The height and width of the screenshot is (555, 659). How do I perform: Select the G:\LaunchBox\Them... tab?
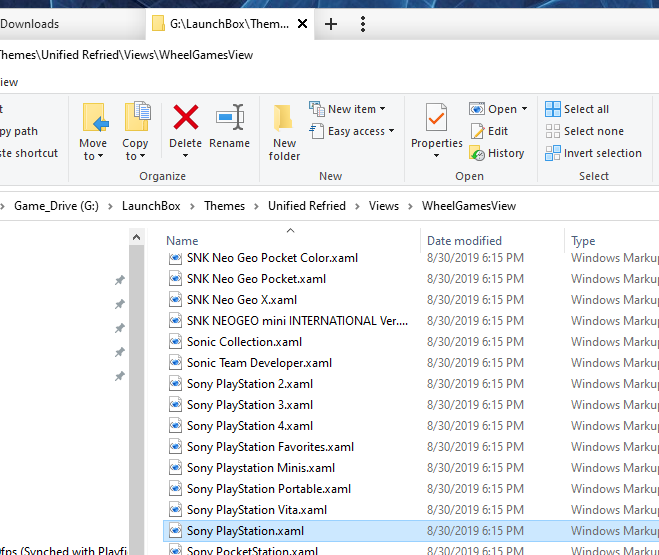[x=229, y=24]
